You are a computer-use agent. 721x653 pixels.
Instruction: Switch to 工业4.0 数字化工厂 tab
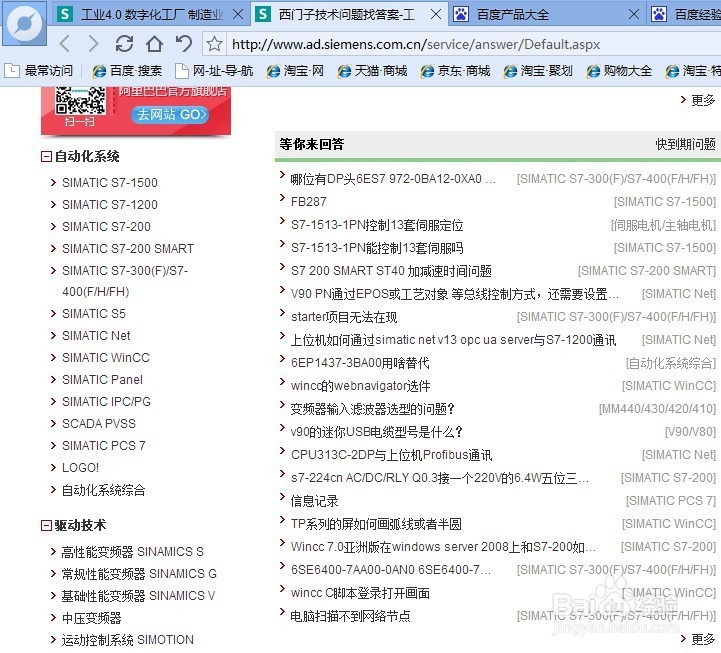pyautogui.click(x=152, y=15)
